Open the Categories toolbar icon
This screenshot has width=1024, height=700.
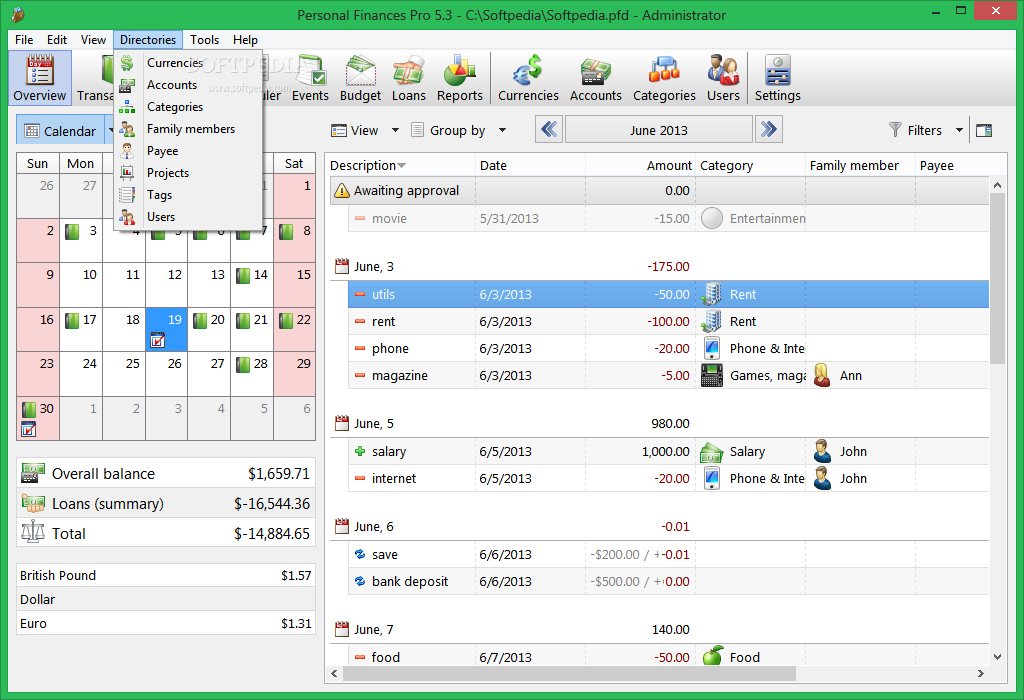[664, 78]
